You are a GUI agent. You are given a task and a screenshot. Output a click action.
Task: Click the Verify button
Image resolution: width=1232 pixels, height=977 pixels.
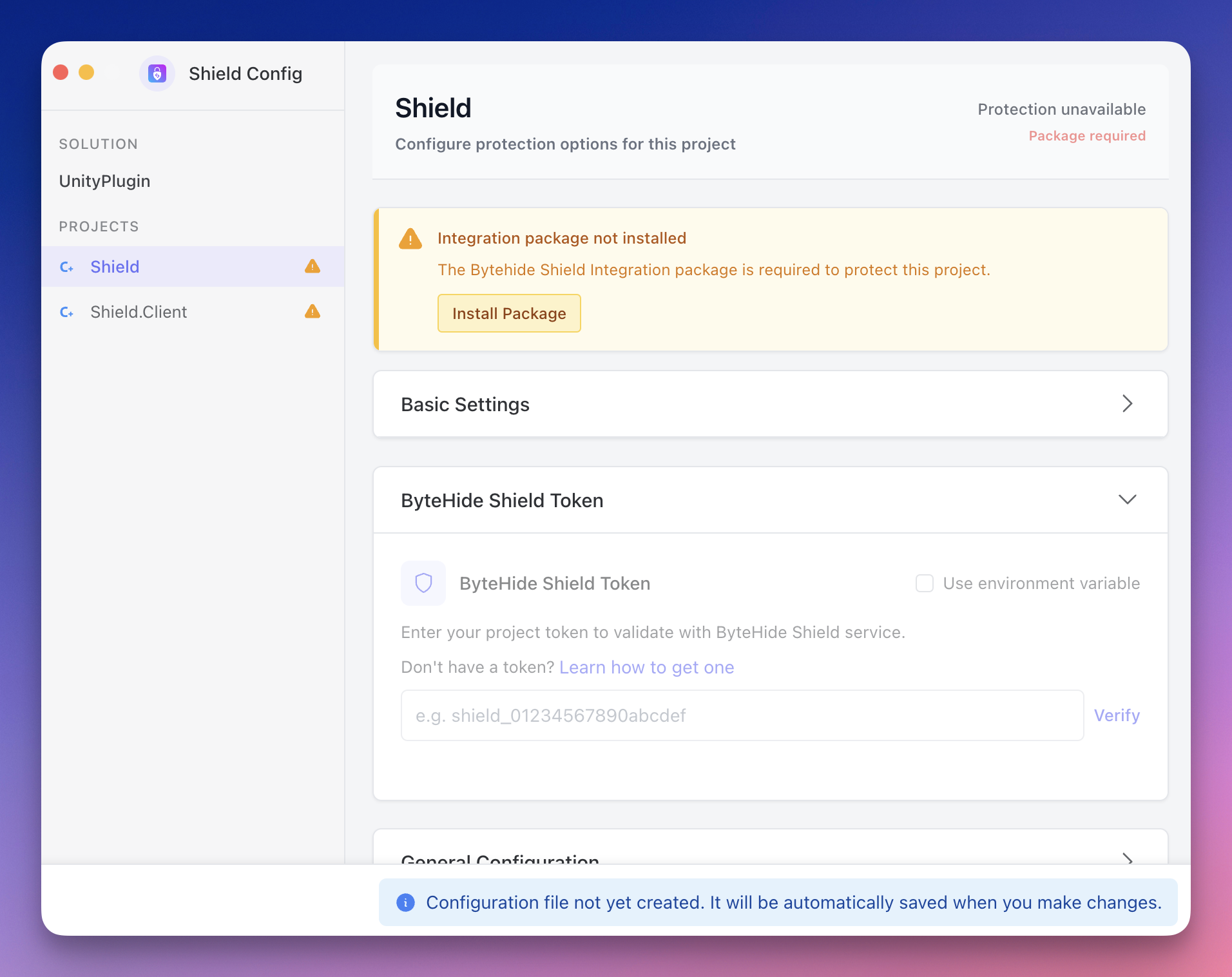coord(1117,715)
